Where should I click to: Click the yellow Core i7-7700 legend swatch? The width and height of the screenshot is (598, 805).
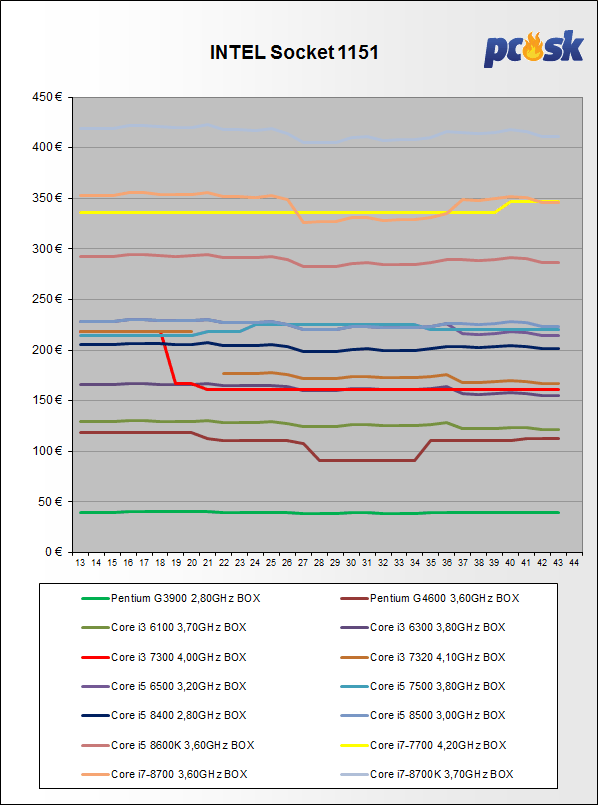click(354, 745)
